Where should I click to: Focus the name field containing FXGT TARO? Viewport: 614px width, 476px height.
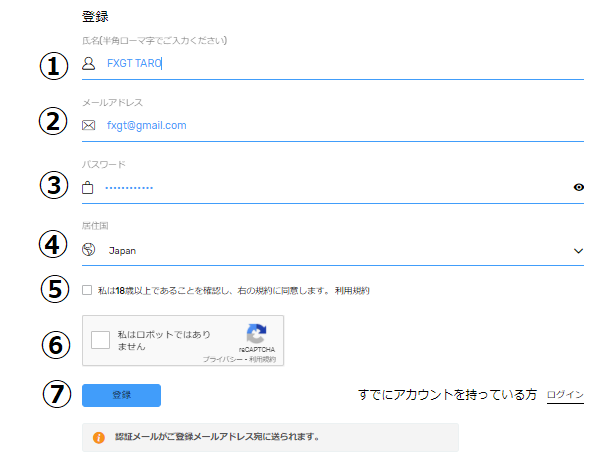330,63
